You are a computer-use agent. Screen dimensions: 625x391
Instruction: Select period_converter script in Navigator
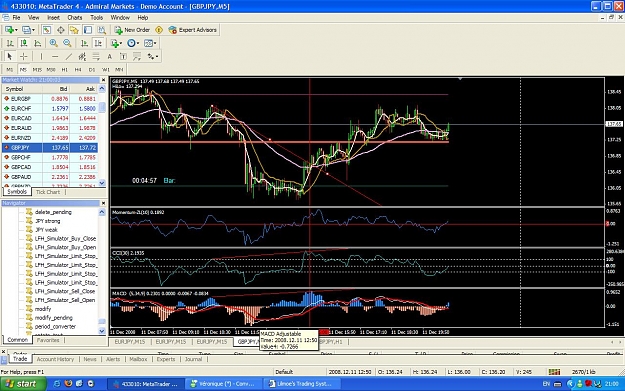(x=55, y=326)
